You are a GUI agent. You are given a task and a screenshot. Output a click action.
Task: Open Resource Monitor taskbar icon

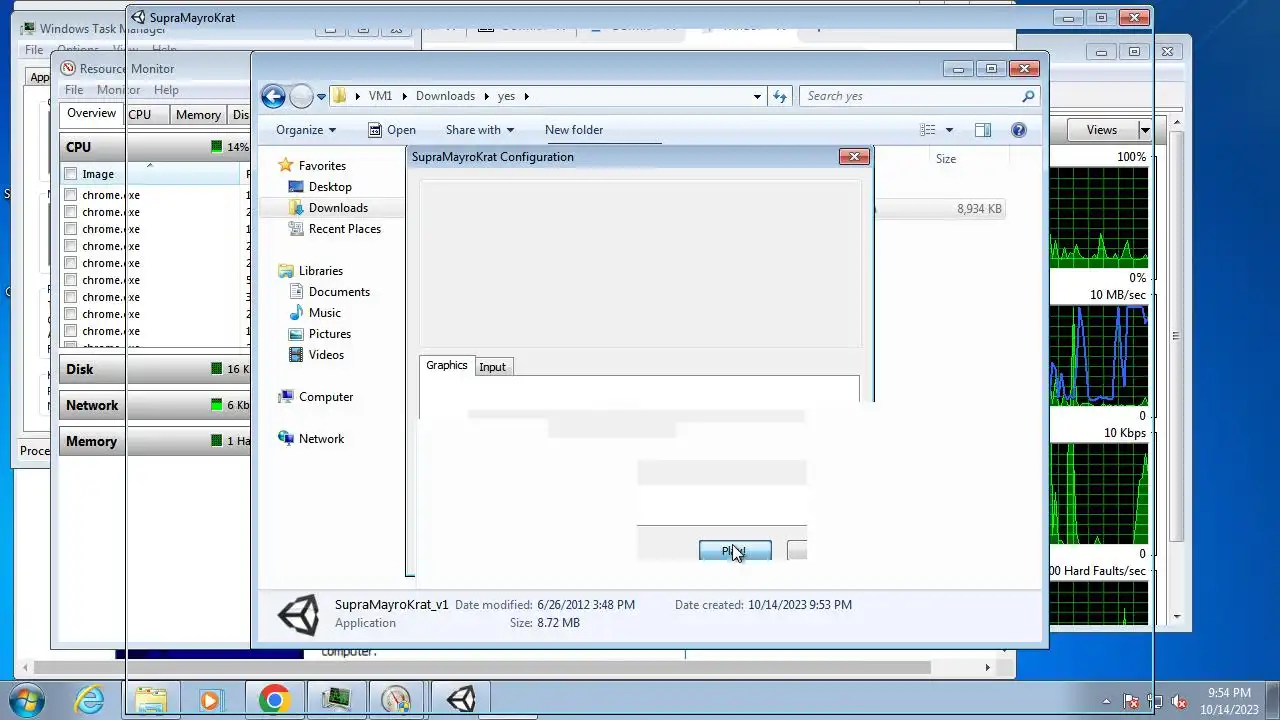point(396,699)
